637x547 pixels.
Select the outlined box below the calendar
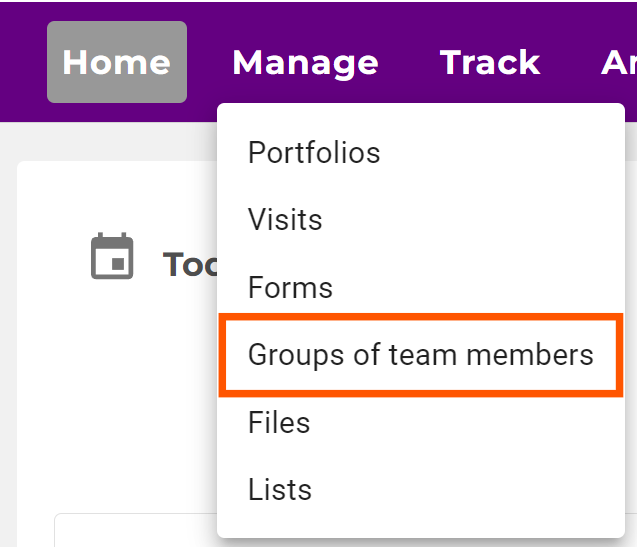point(130,528)
